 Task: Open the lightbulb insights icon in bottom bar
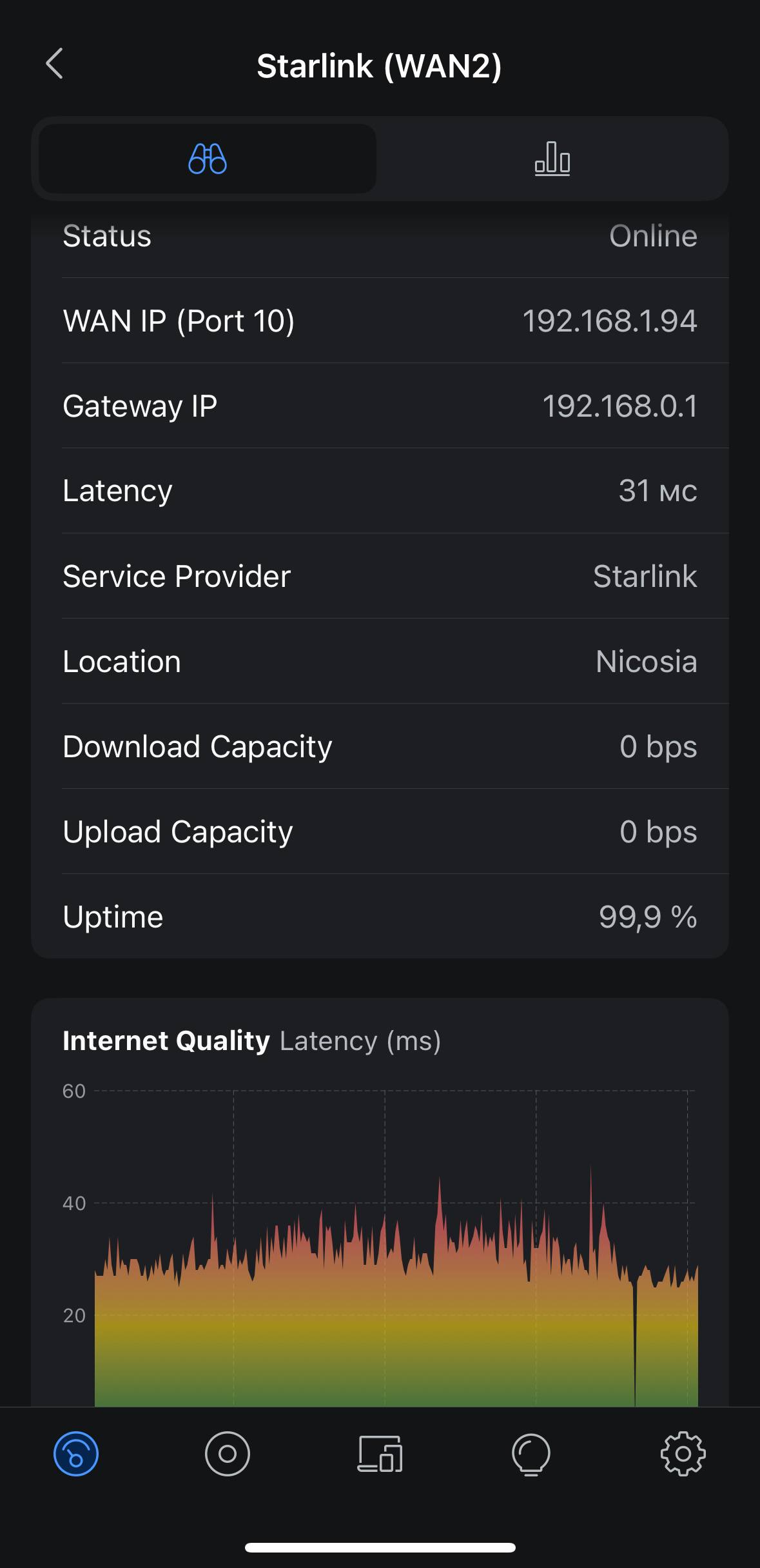click(x=531, y=1454)
